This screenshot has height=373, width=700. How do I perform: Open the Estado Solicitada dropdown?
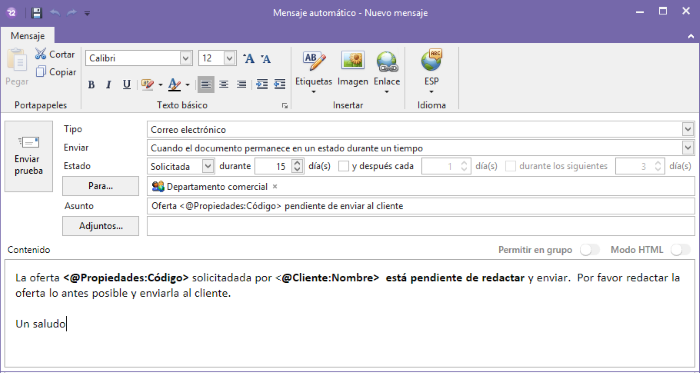pos(208,166)
